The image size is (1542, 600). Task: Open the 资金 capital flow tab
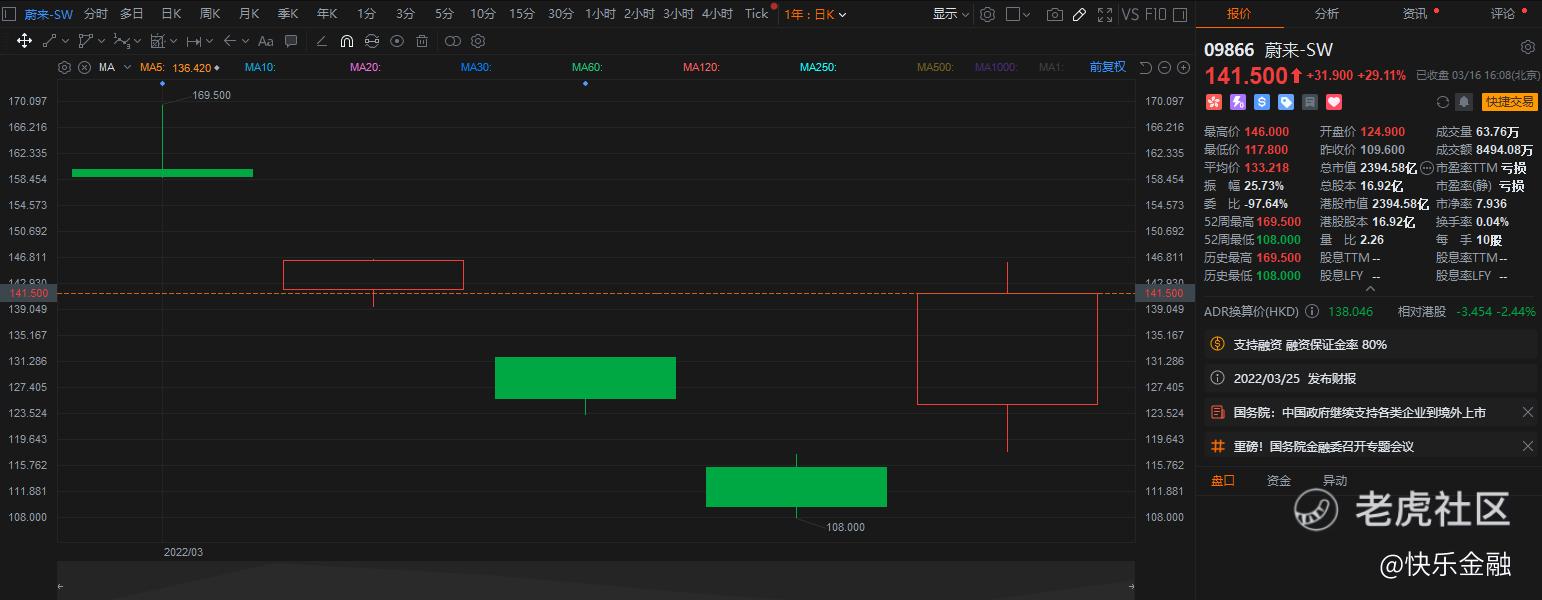click(x=1278, y=481)
